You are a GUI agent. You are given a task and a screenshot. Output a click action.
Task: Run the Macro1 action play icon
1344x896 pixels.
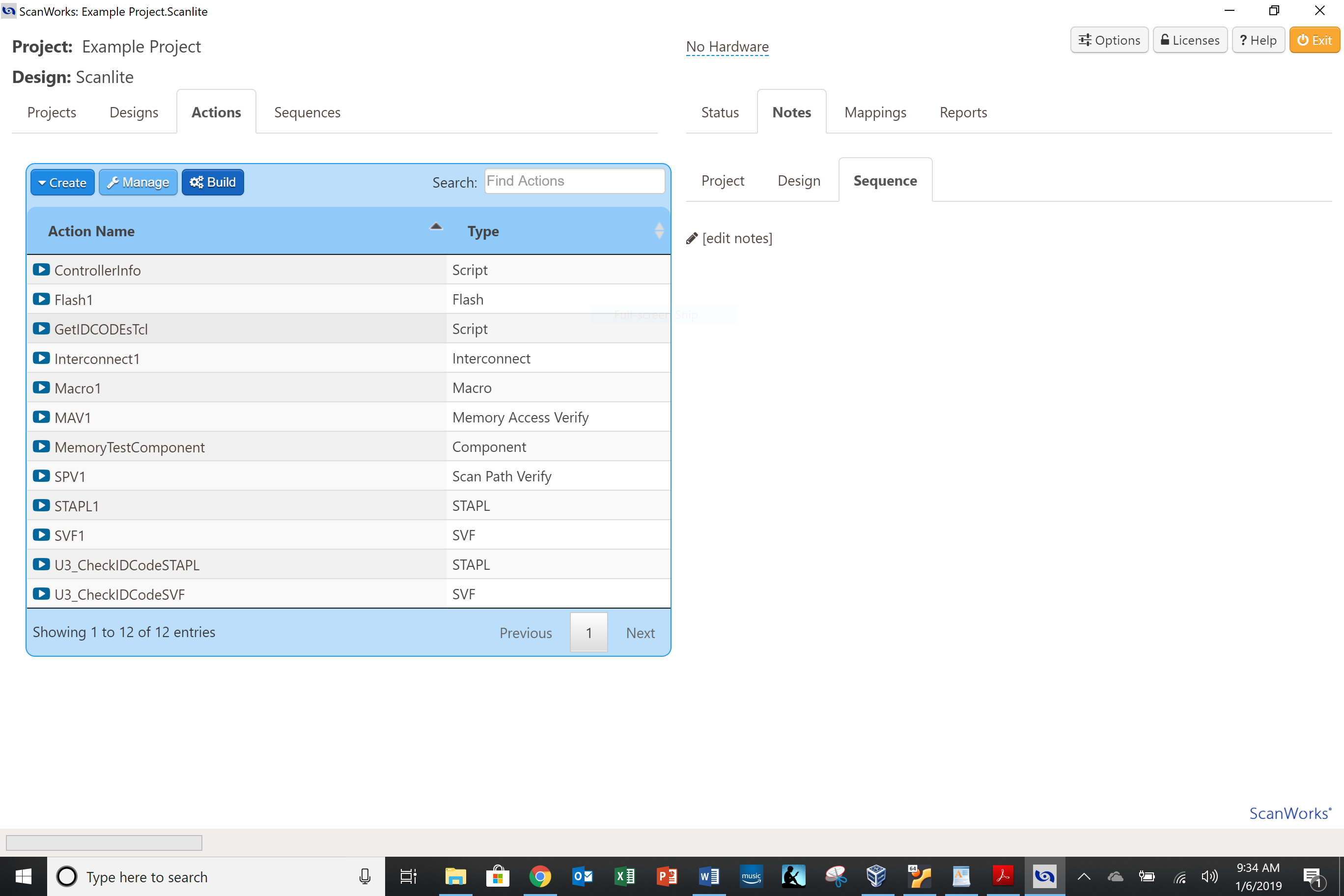tap(41, 388)
